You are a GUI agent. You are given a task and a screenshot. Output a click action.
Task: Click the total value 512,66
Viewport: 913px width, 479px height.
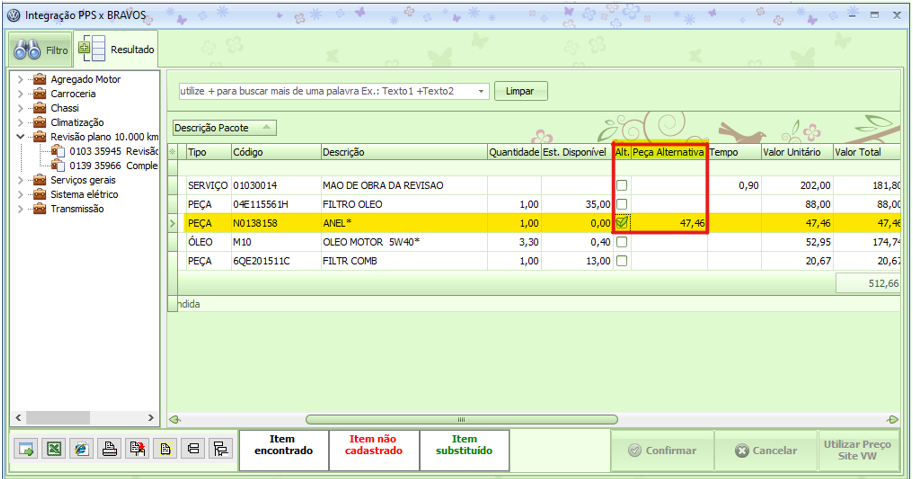coord(868,283)
